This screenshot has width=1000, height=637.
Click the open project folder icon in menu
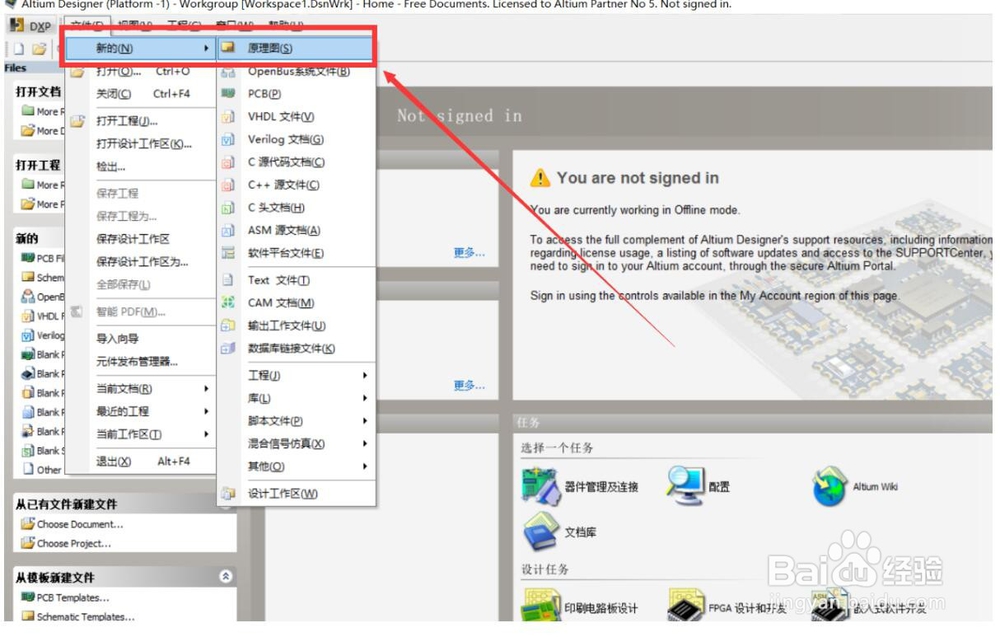pyautogui.click(x=77, y=121)
